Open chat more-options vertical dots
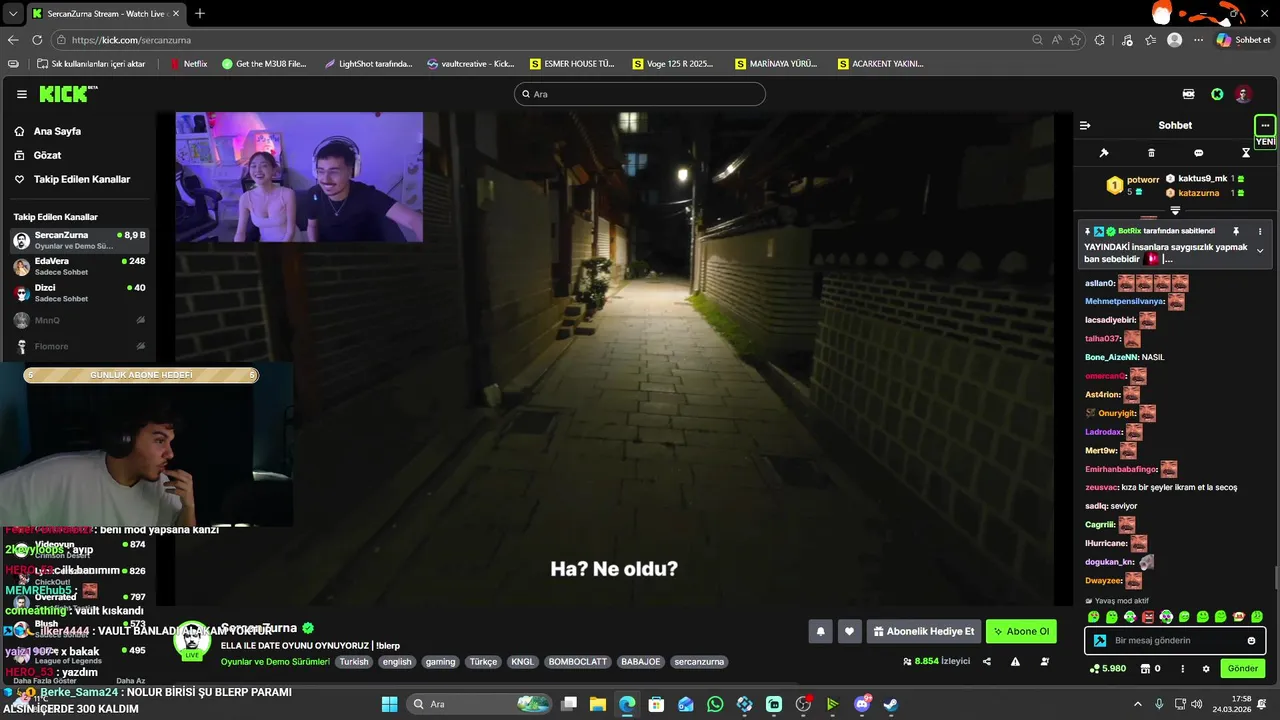The width and height of the screenshot is (1280, 720). [1182, 668]
